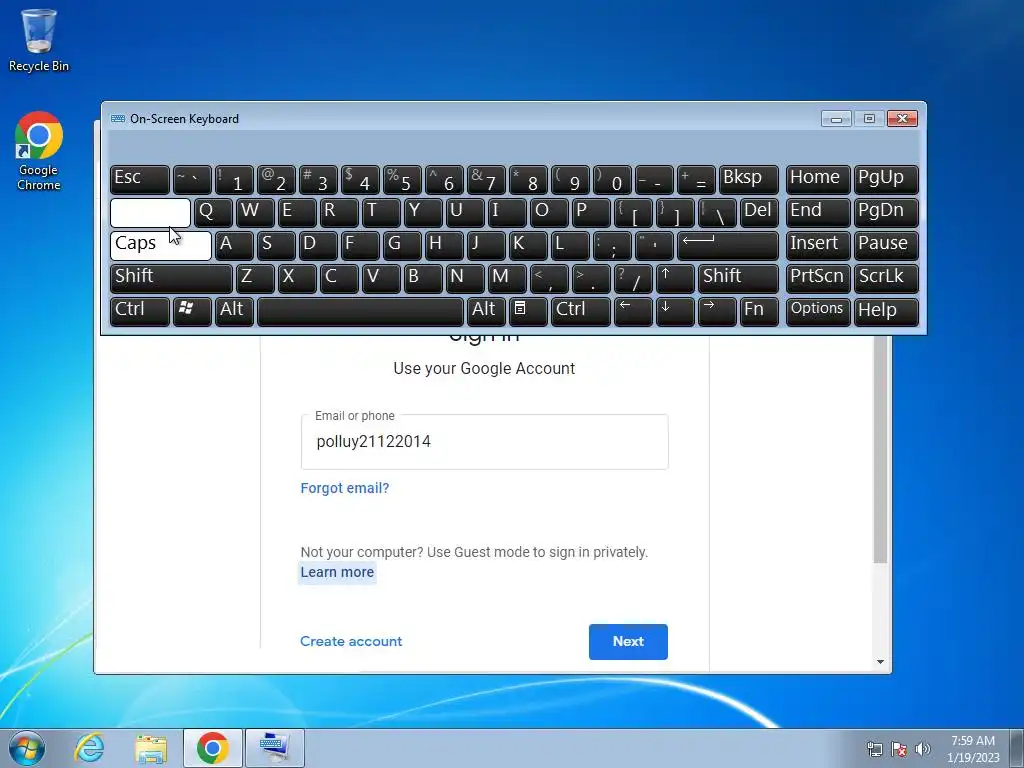Viewport: 1024px width, 768px height.
Task: Switch to Chrome in the taskbar
Action: click(x=212, y=748)
